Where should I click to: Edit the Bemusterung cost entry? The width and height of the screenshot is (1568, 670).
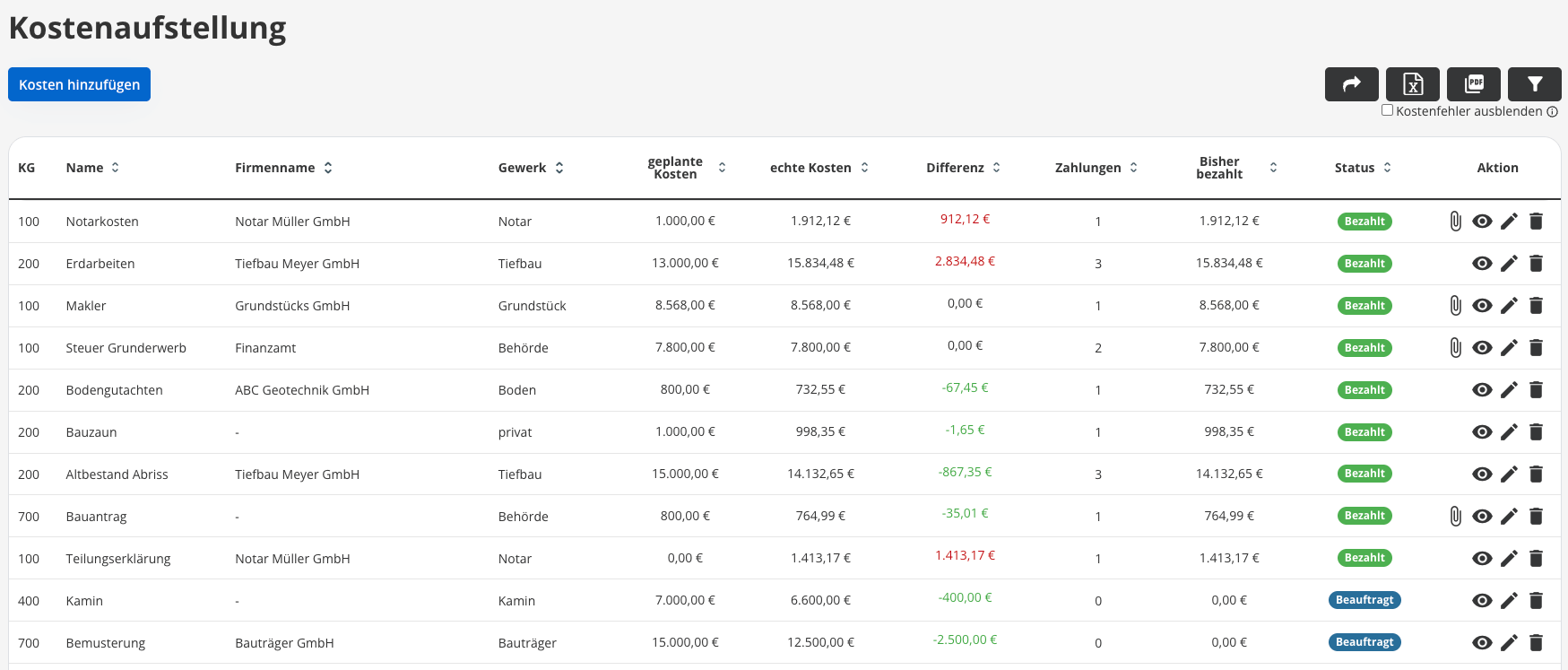1509,643
